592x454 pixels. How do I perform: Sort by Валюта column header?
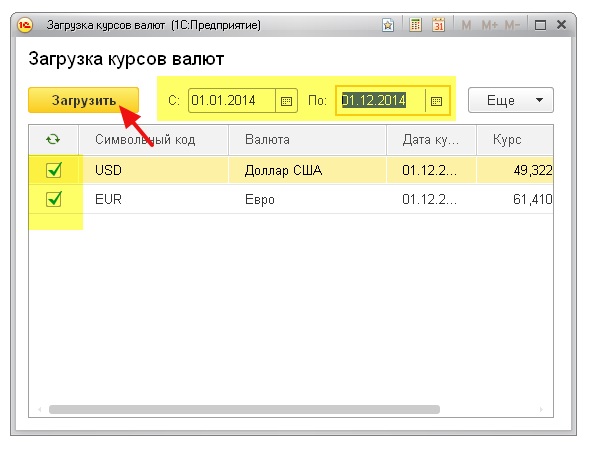tap(307, 140)
